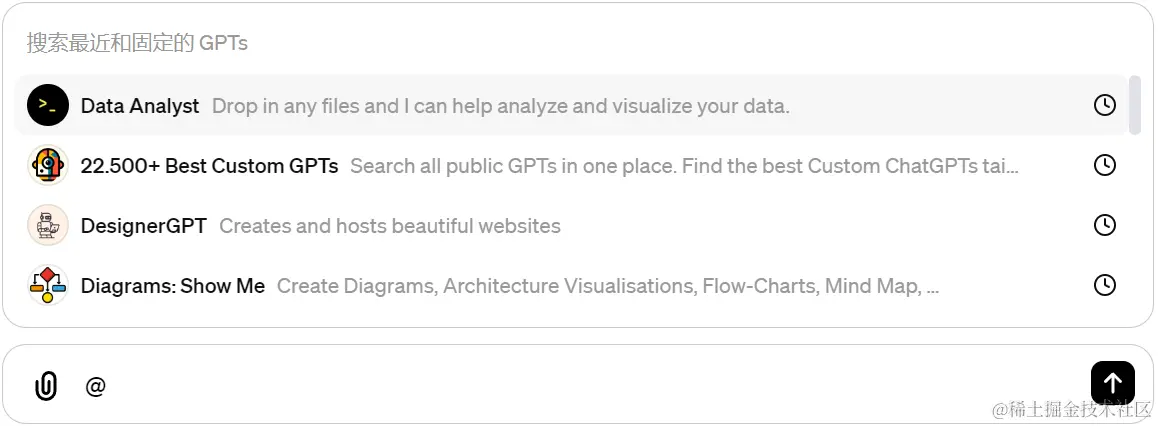Click the 'Drop in any files' description text
Screen dimensions: 1158x426
501,106
